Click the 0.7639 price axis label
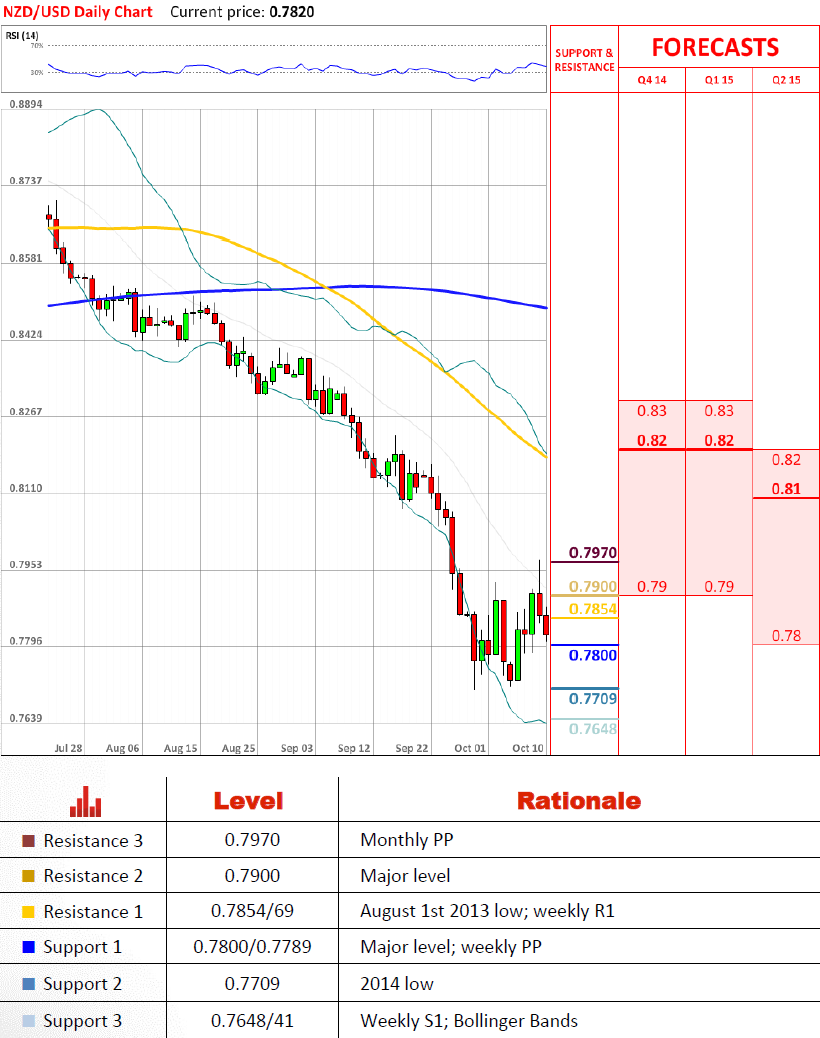The width and height of the screenshot is (820, 1038). 26,718
